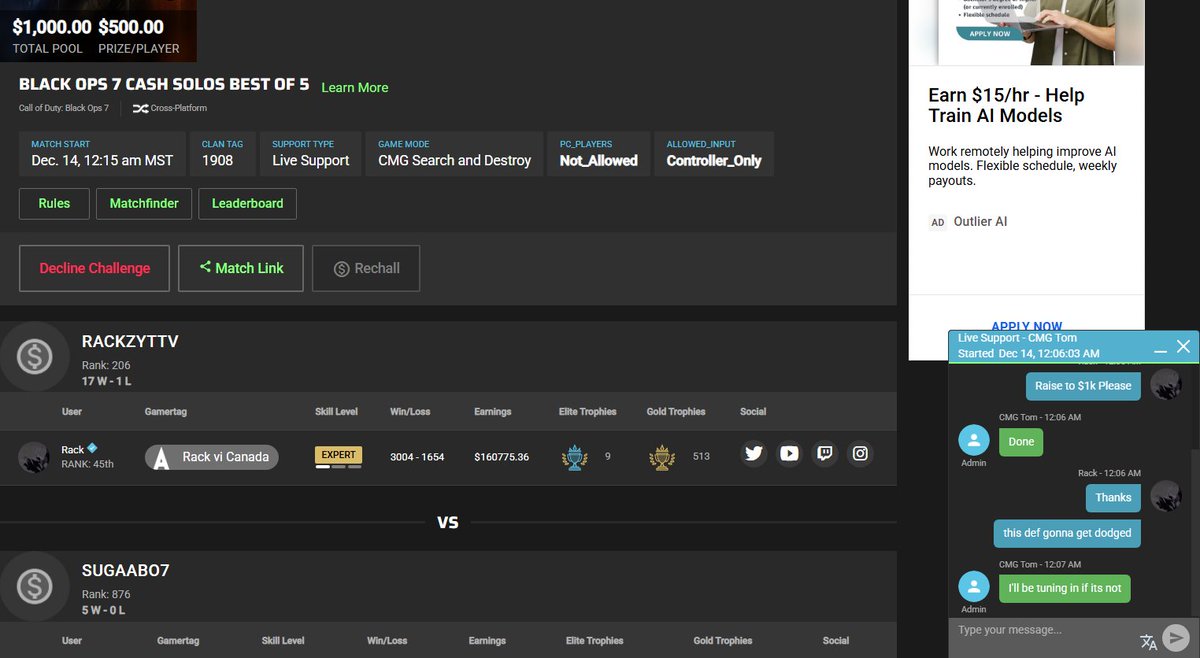Viewport: 1200px width, 658px height.
Task: Open the Learn More link
Action: pyautogui.click(x=355, y=88)
